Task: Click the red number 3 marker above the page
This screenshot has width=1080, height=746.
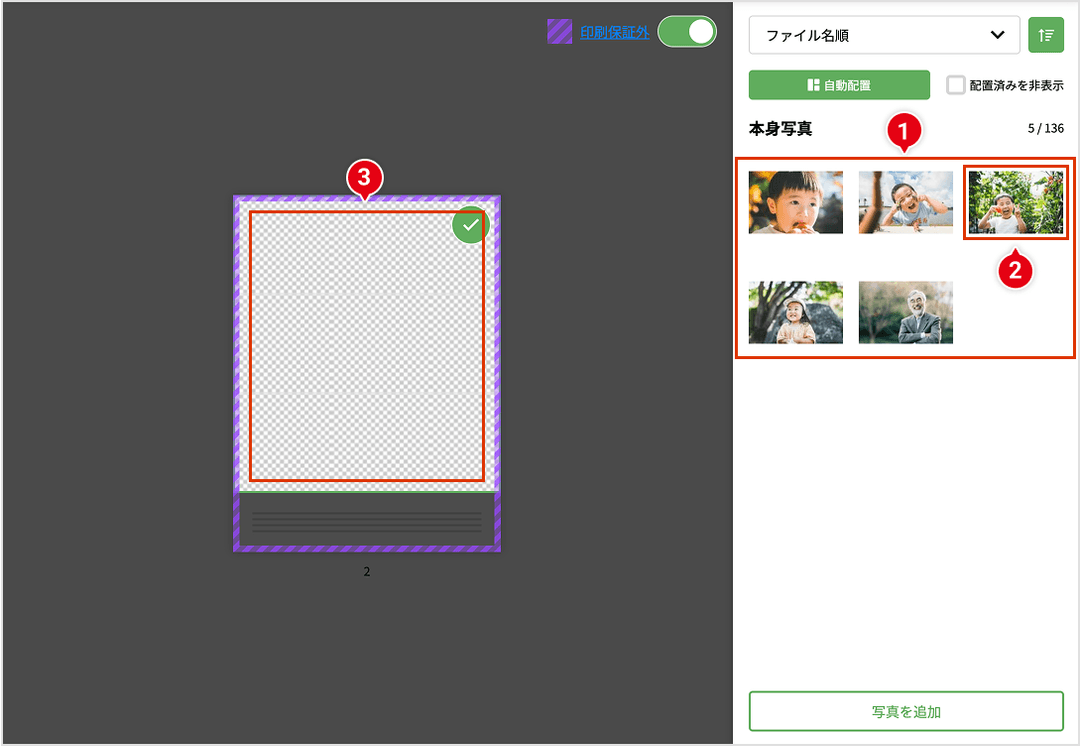Action: (365, 178)
